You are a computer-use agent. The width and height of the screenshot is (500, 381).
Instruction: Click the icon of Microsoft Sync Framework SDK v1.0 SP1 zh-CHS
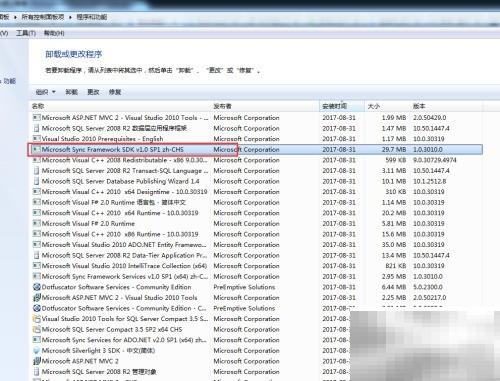click(x=37, y=149)
